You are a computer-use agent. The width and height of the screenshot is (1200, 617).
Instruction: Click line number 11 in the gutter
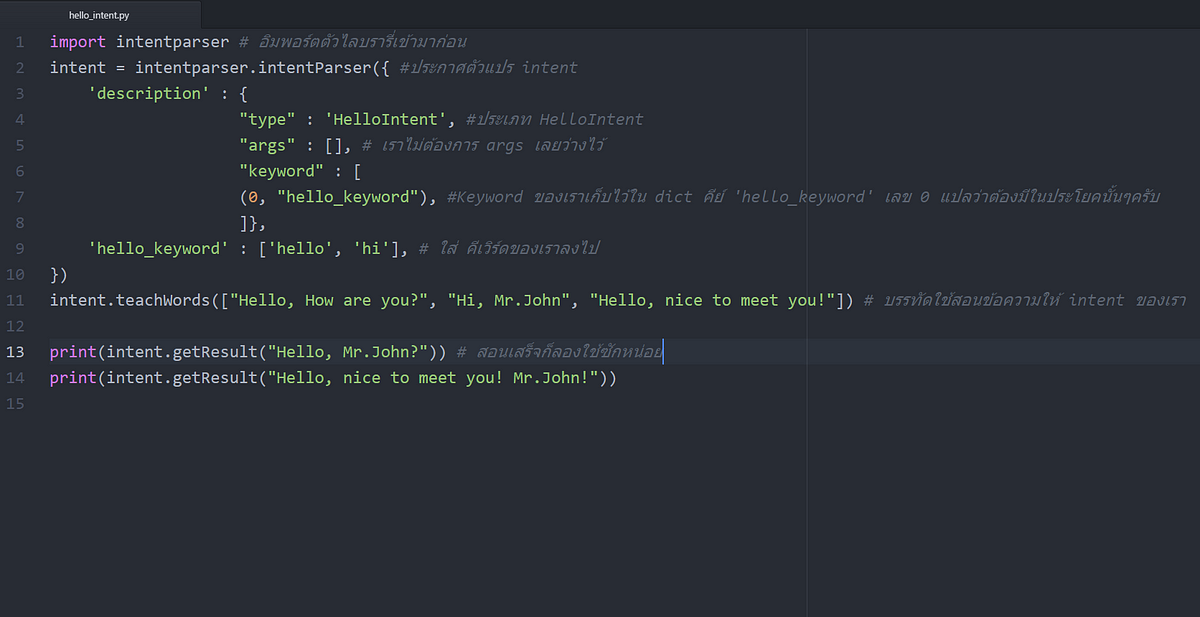(15, 300)
